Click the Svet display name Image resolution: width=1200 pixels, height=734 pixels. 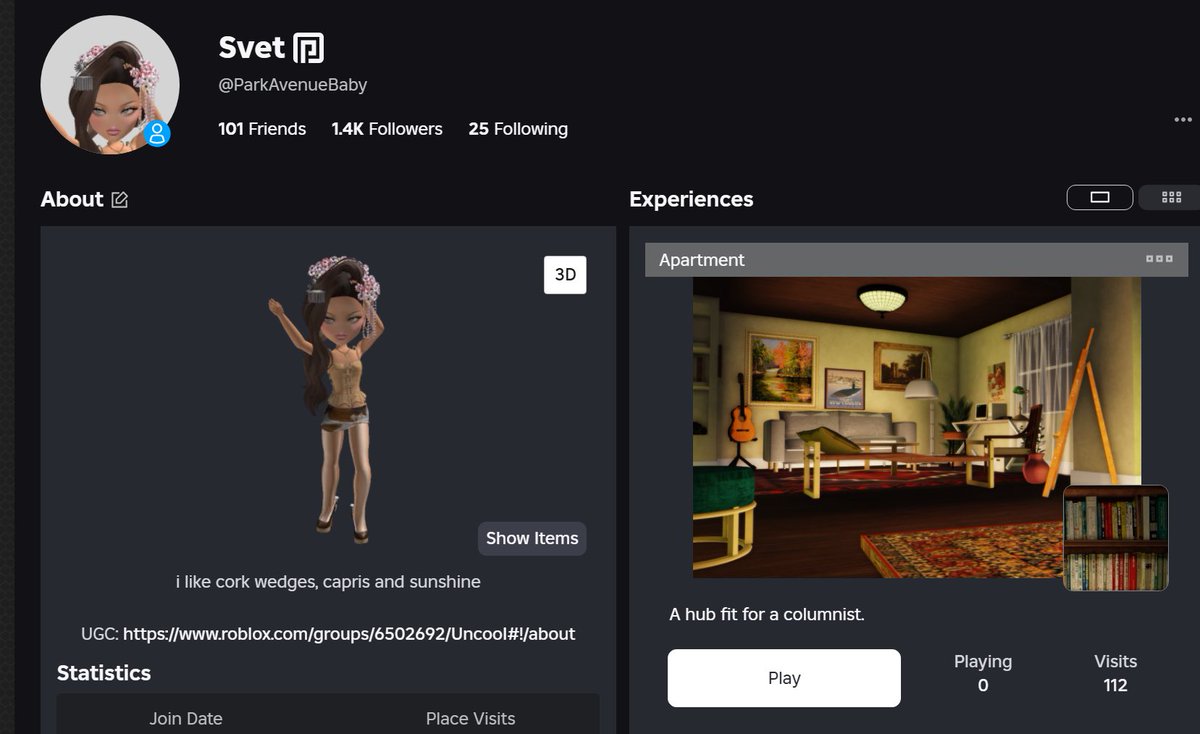click(252, 47)
